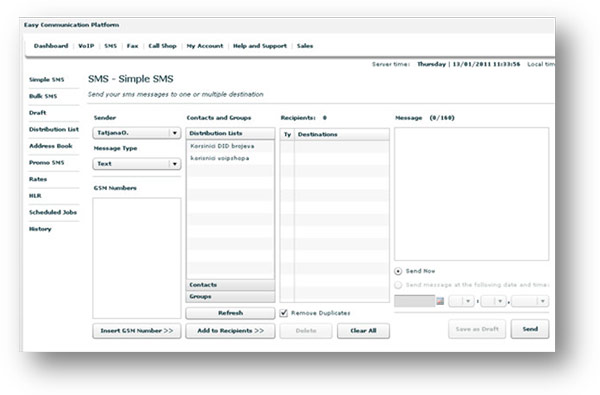
Task: Click the Save as Draft button
Action: coord(477,329)
